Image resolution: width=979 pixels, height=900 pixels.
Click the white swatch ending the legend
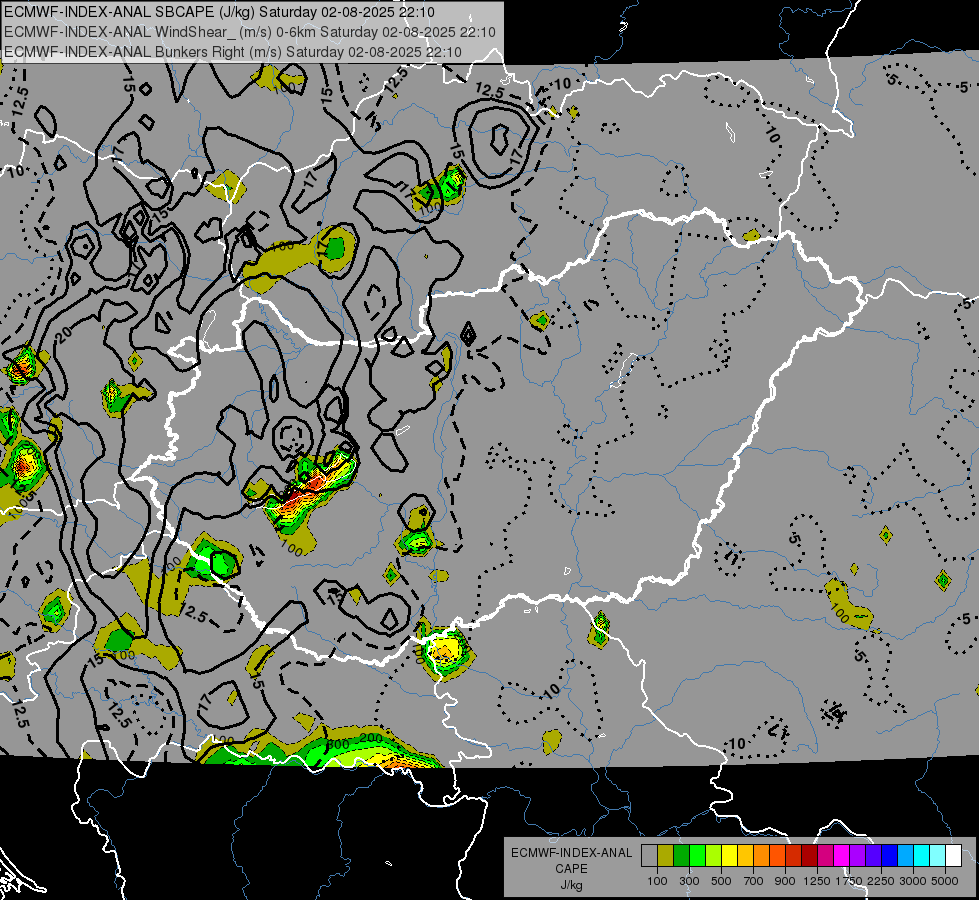tap(953, 855)
